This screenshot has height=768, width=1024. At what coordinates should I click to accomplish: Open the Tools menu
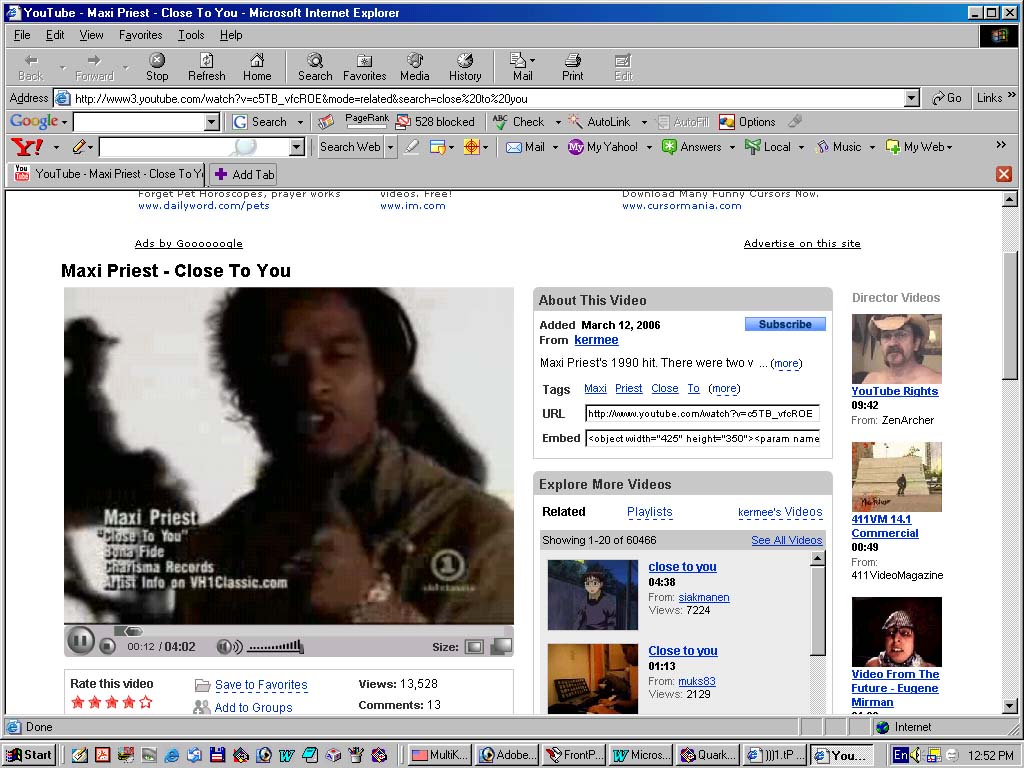point(191,35)
